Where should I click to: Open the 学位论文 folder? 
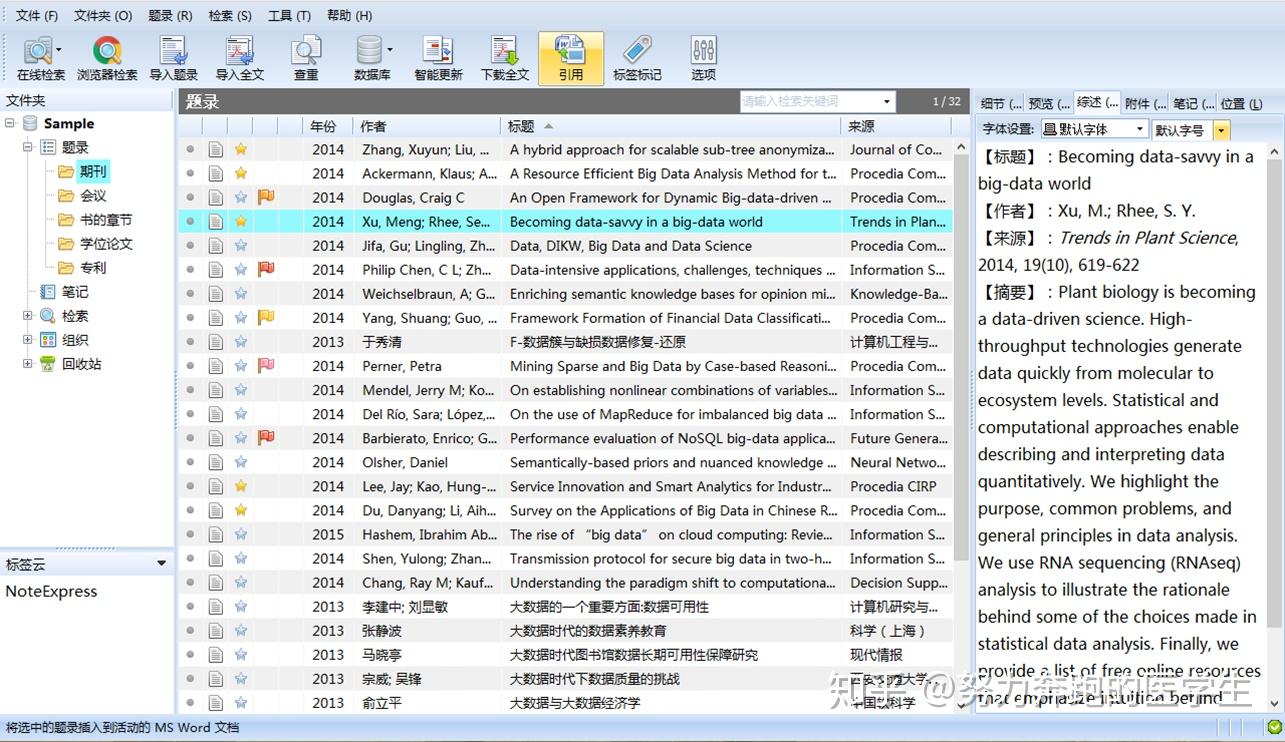(x=105, y=244)
